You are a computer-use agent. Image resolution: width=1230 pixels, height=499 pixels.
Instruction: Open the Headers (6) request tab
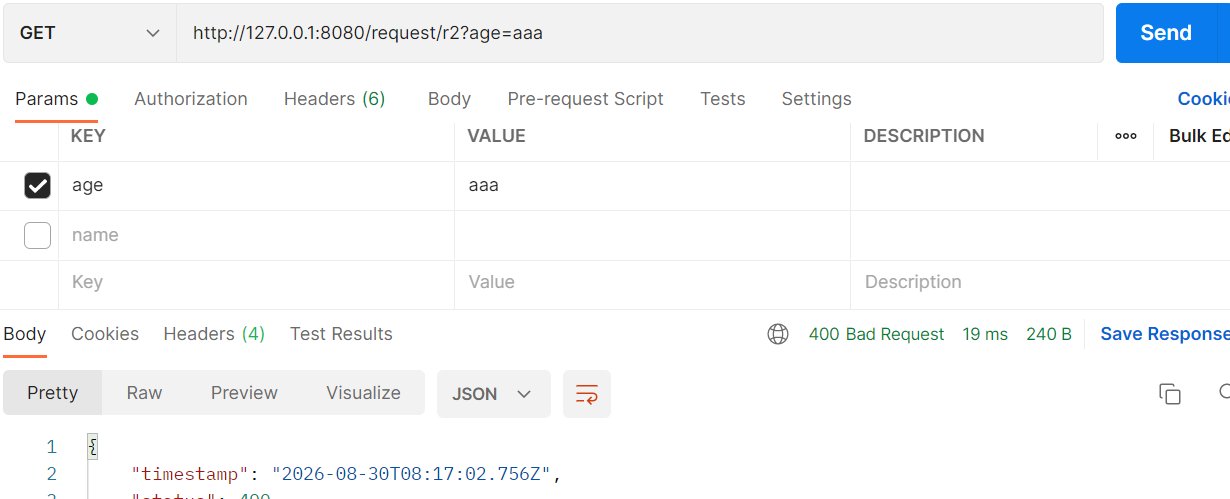(334, 99)
